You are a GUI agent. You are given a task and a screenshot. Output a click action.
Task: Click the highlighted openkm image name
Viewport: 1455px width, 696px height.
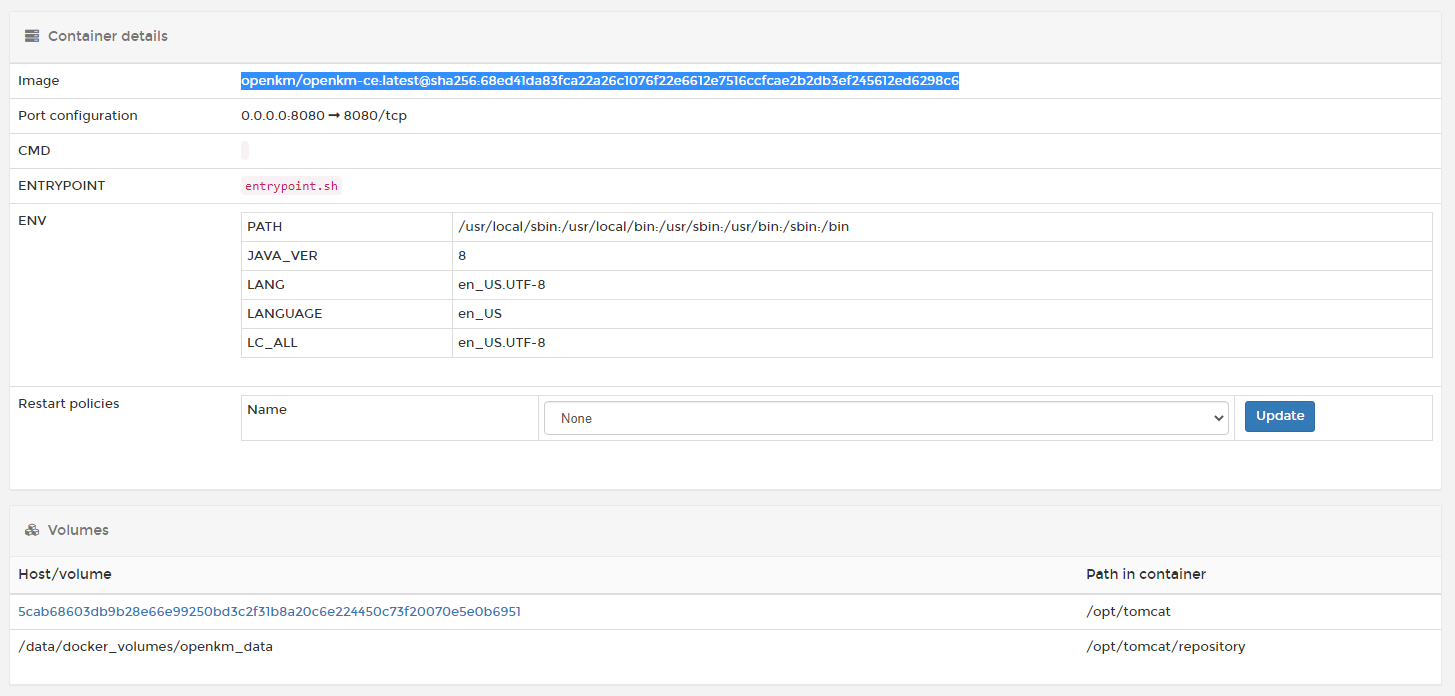(599, 81)
